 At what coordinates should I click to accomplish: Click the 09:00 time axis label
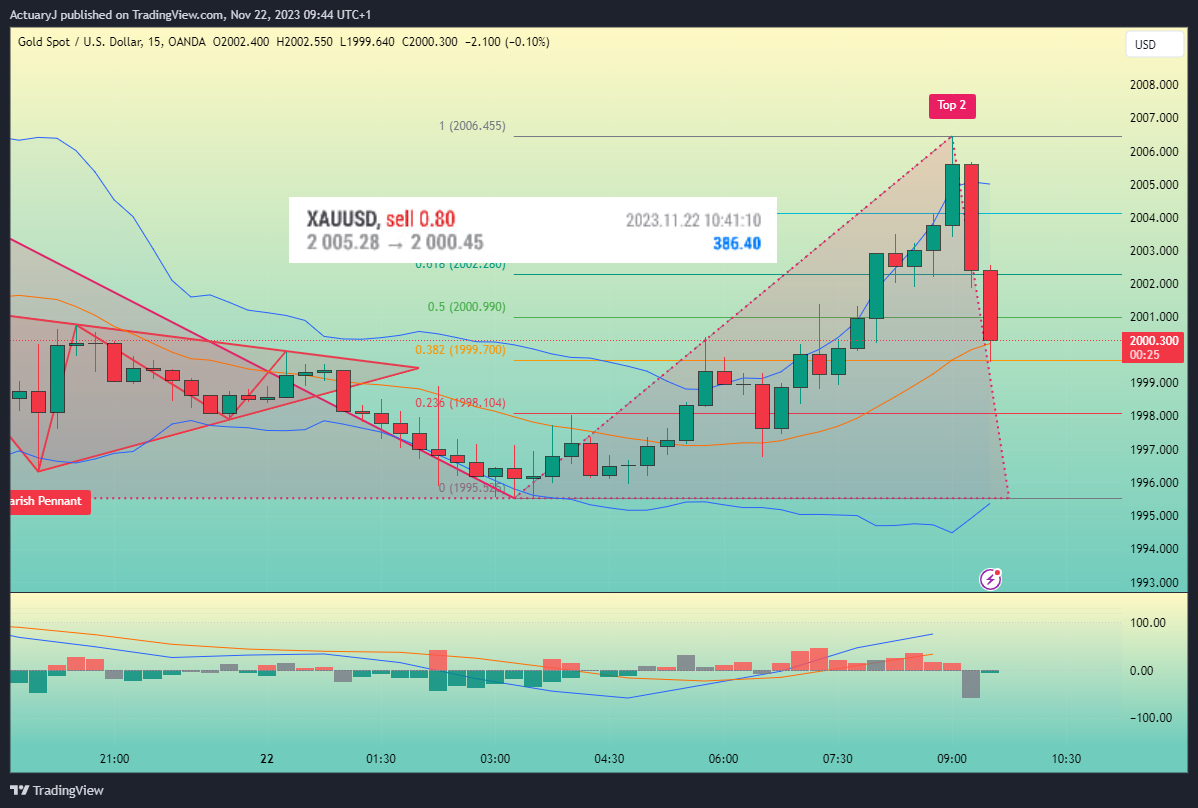(x=952, y=759)
